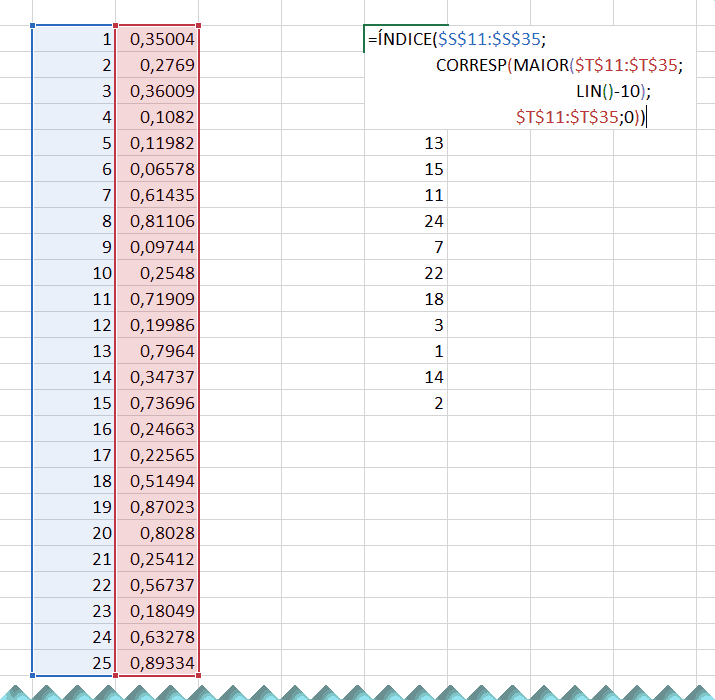Select the first result cell 13 under the formula
Screen dimensions: 715x700
click(433, 143)
